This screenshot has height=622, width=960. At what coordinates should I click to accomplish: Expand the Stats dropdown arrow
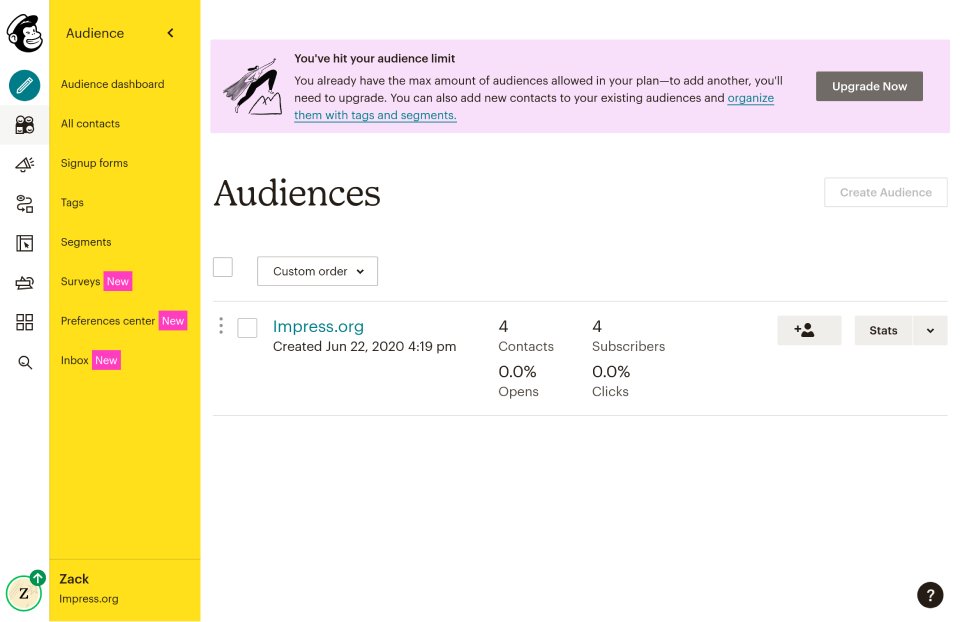coord(930,331)
